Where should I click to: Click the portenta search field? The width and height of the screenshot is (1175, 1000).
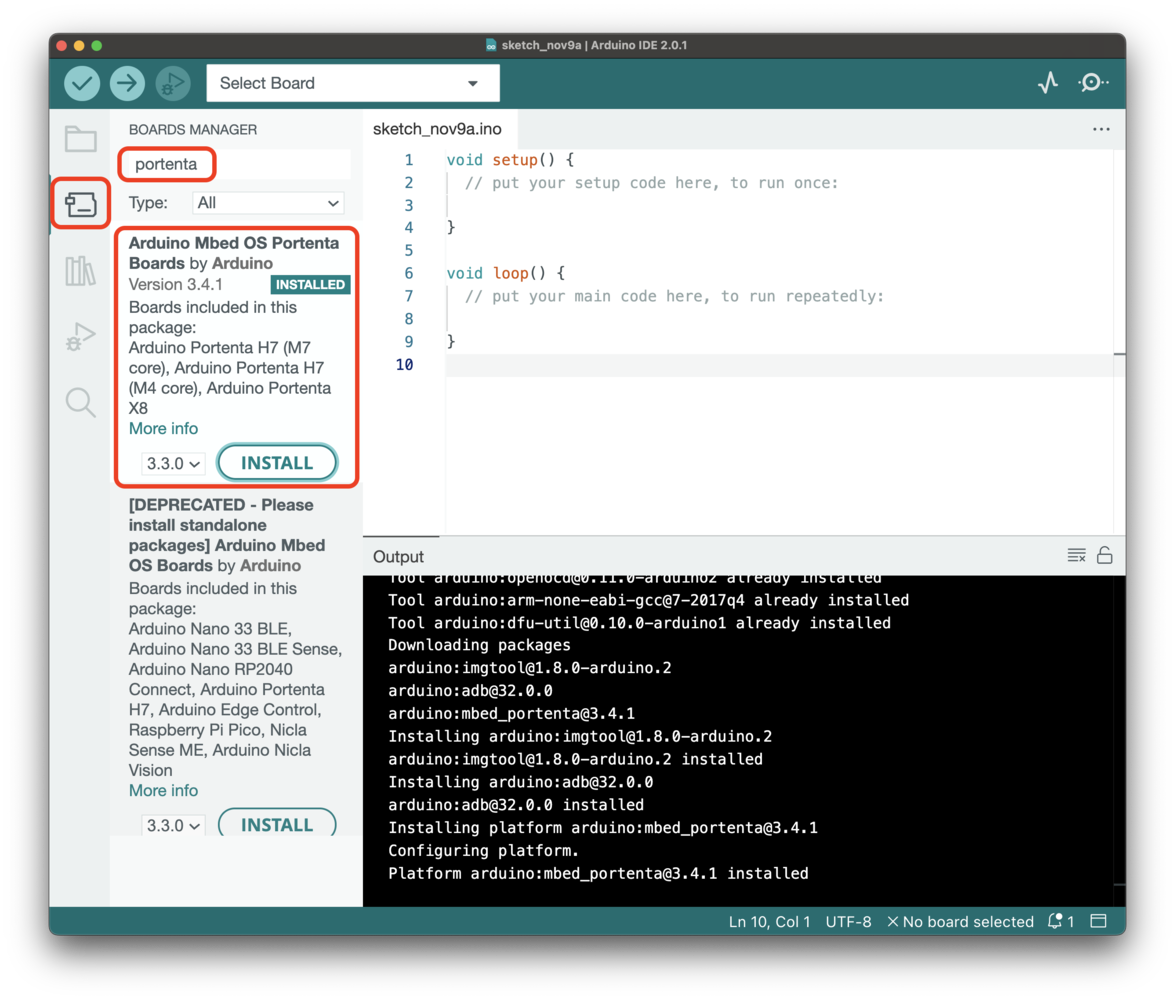[x=236, y=164]
